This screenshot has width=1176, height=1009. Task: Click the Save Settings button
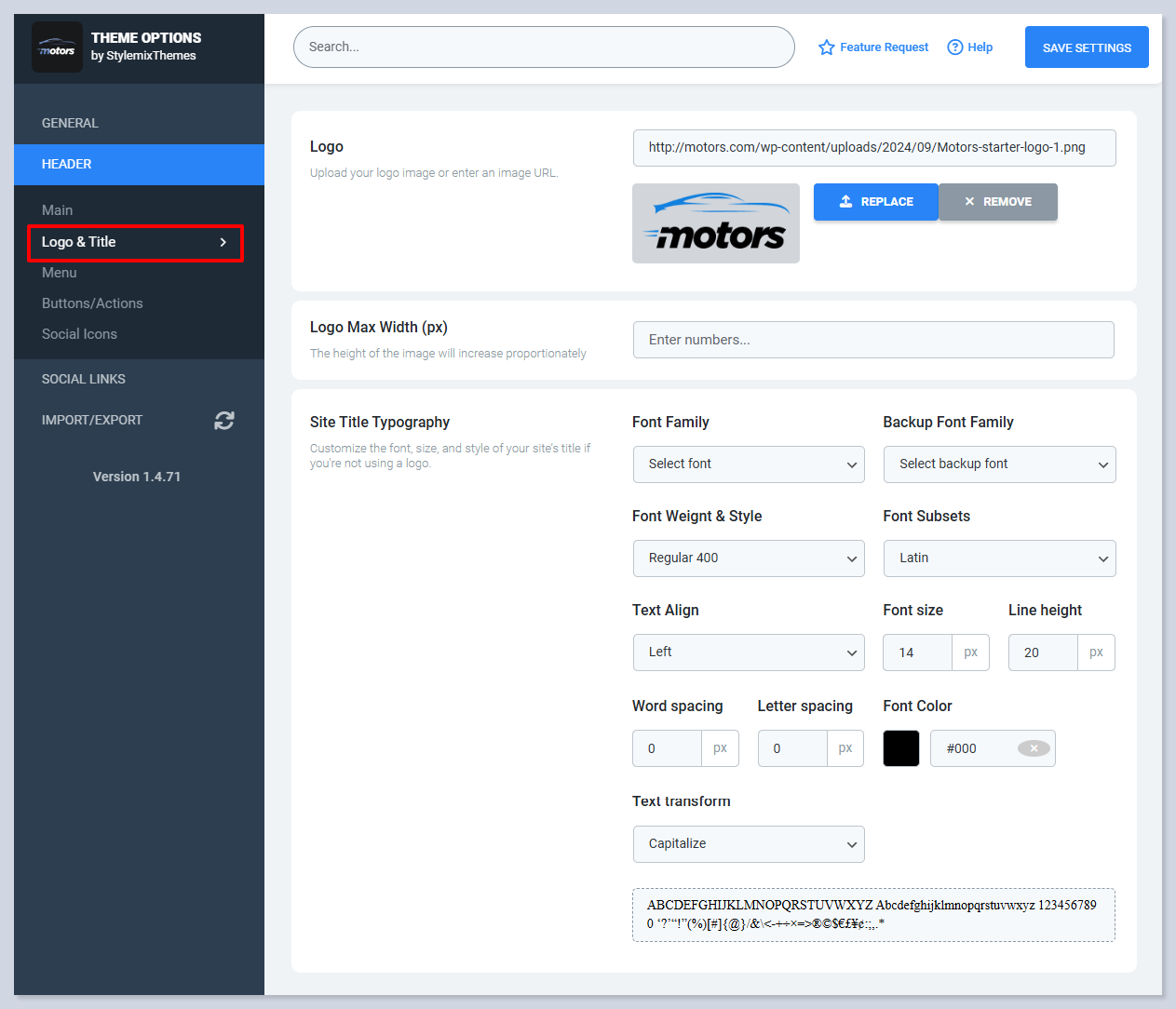[x=1086, y=47]
